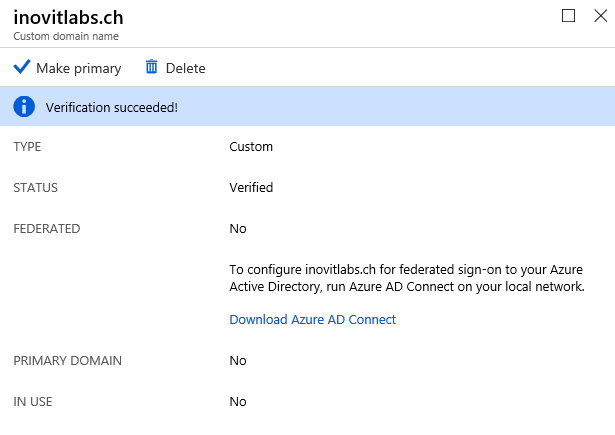The width and height of the screenshot is (615, 435).
Task: Click the Verification succeeded notification banner
Action: click(308, 106)
